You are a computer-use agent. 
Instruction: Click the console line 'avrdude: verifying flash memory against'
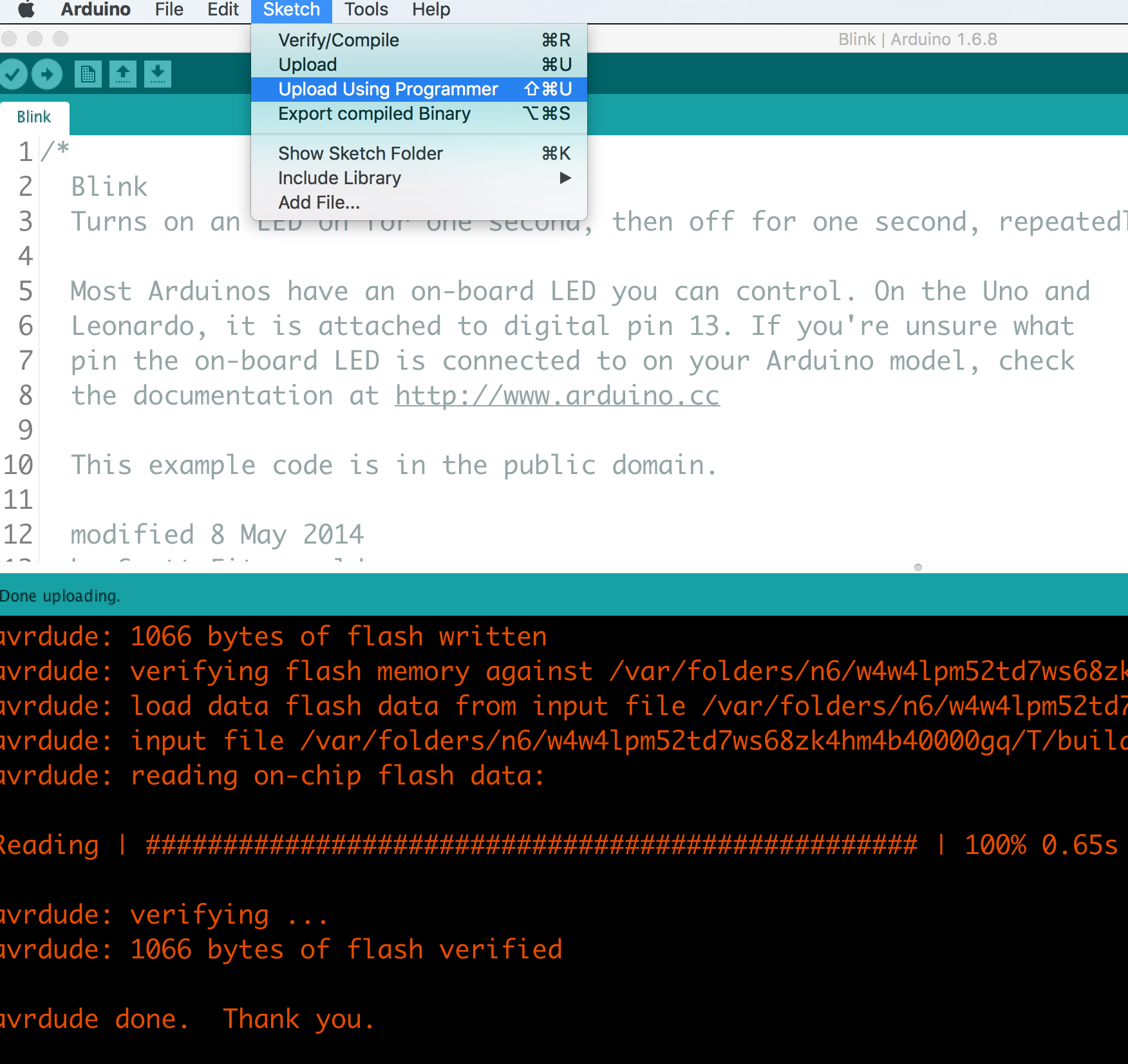pyautogui.click(x=564, y=671)
